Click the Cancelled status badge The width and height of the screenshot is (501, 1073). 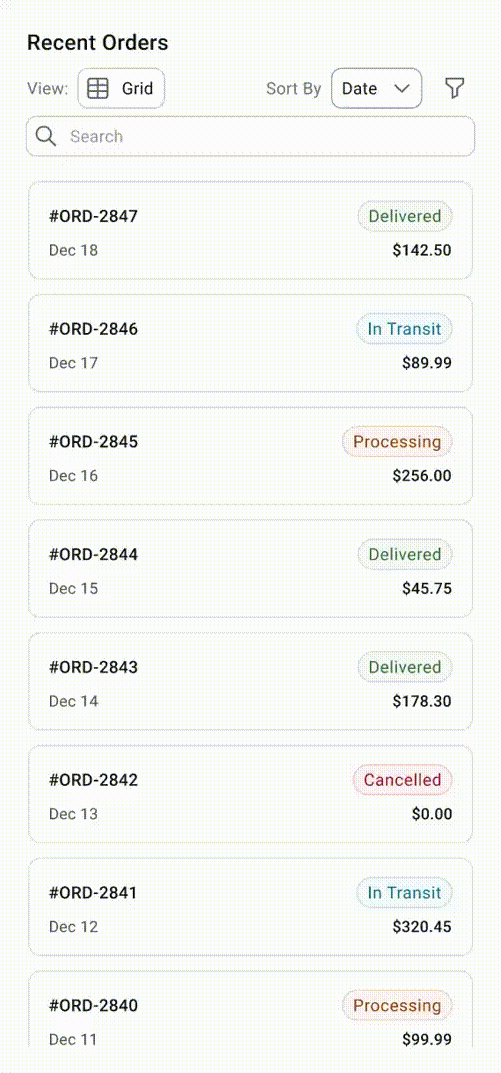[402, 780]
